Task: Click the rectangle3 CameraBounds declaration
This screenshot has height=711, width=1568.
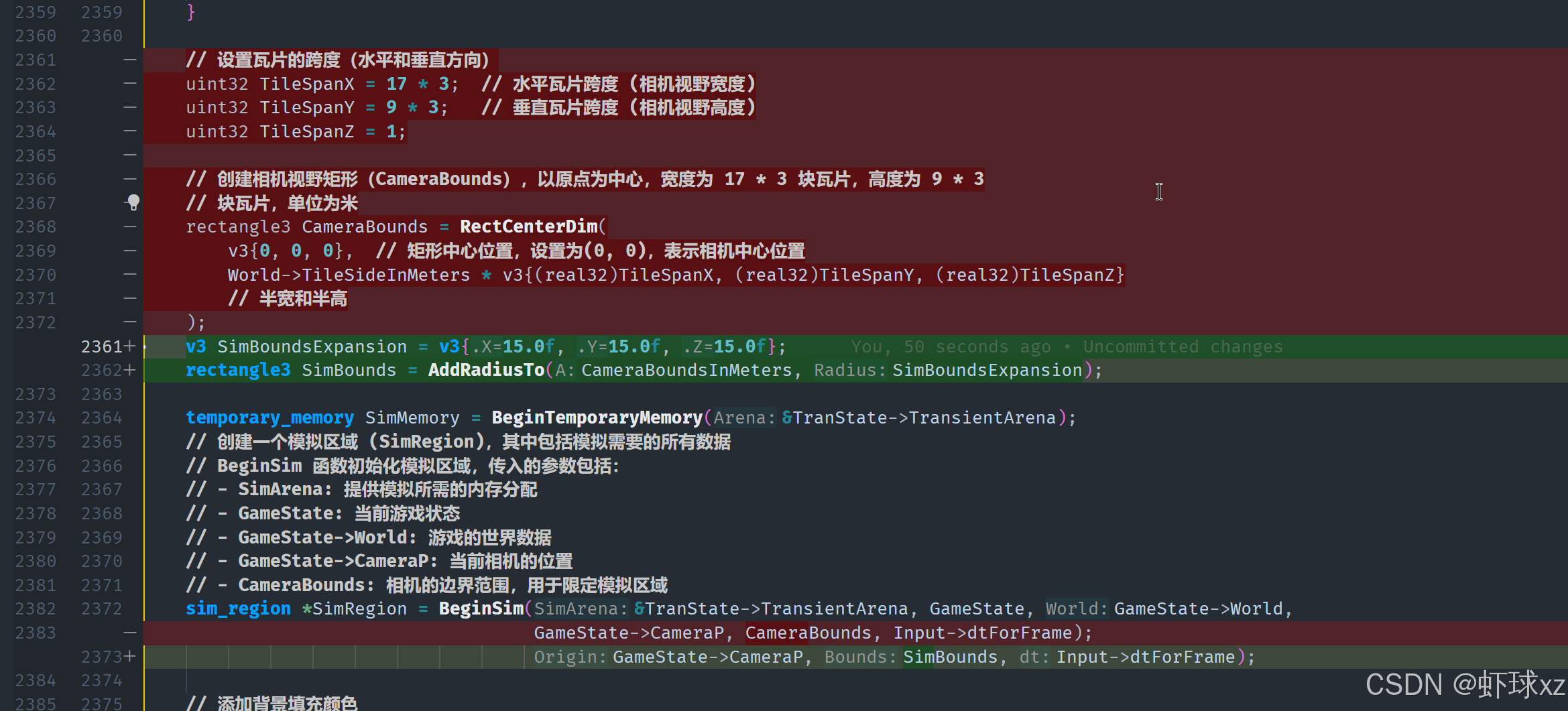Action: tap(306, 227)
